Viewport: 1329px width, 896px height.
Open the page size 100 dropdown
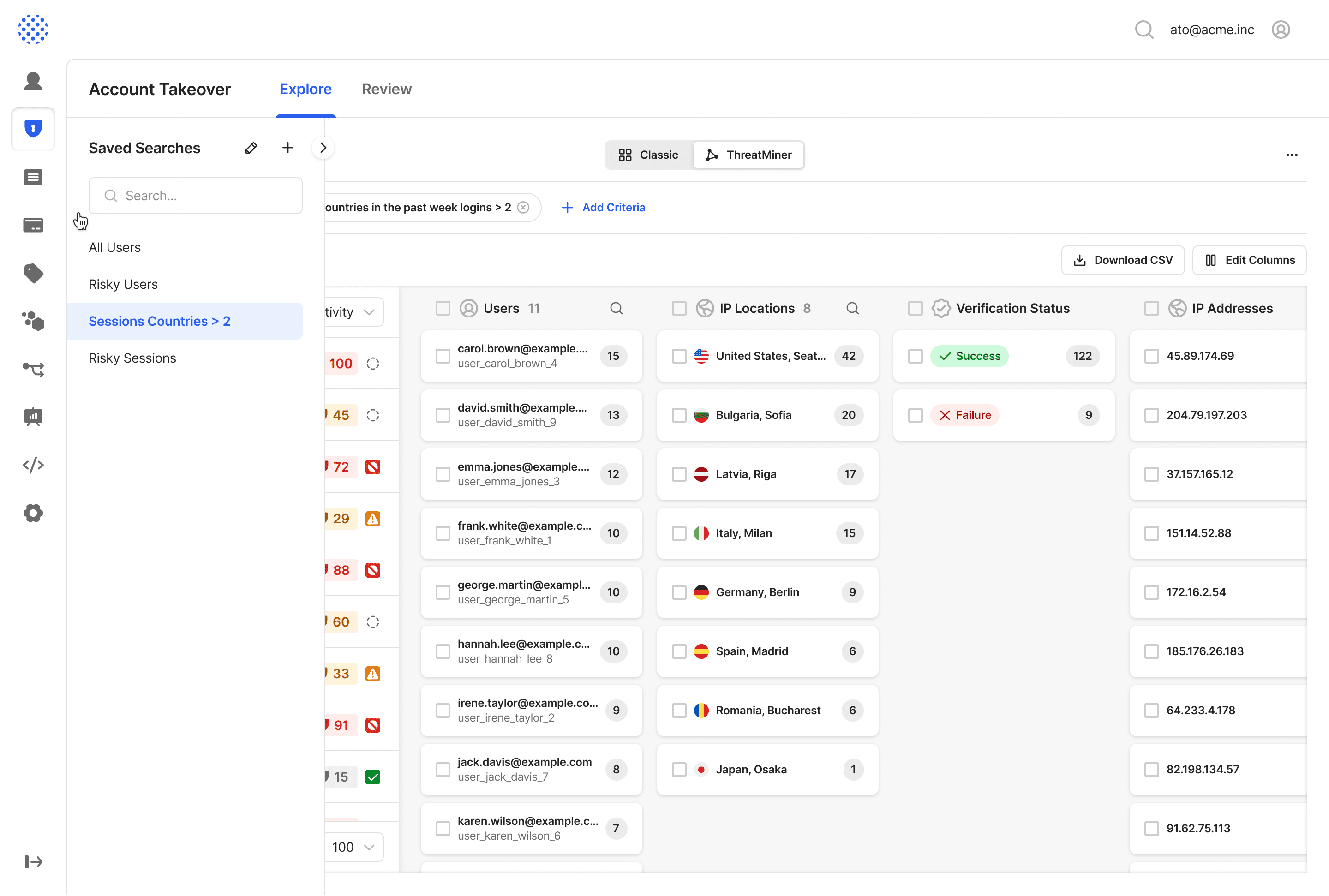pos(353,847)
